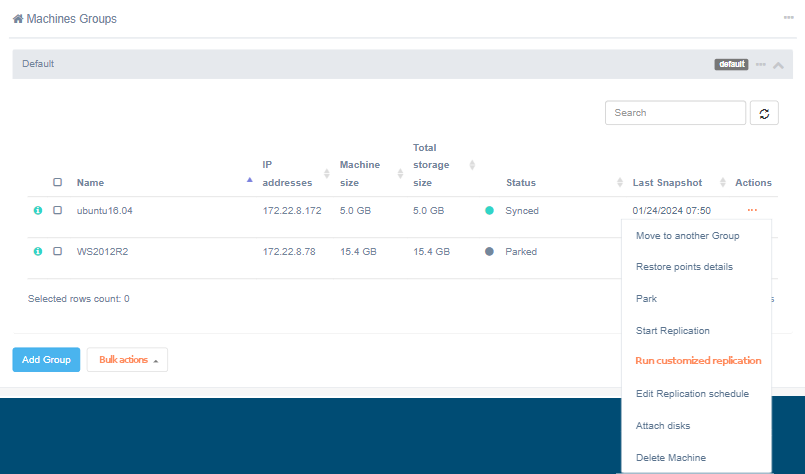This screenshot has height=474, width=805.
Task: Check the WS2012R2 row checkbox
Action: click(x=57, y=251)
